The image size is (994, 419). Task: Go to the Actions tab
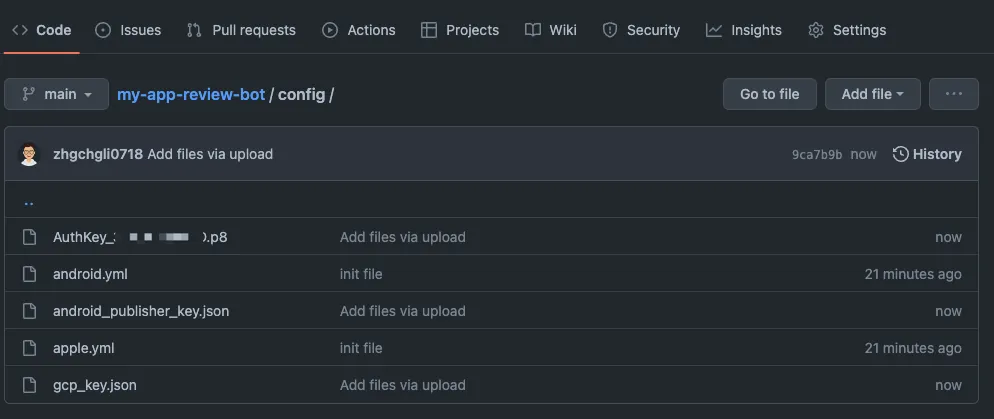pyautogui.click(x=359, y=30)
